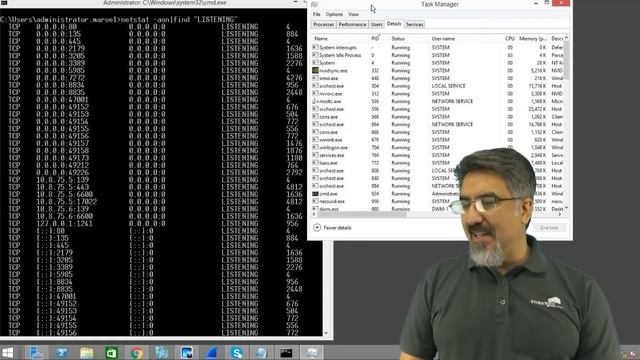
Task: Click down arrow of Task Manager scrollbar
Action: pos(566,208)
